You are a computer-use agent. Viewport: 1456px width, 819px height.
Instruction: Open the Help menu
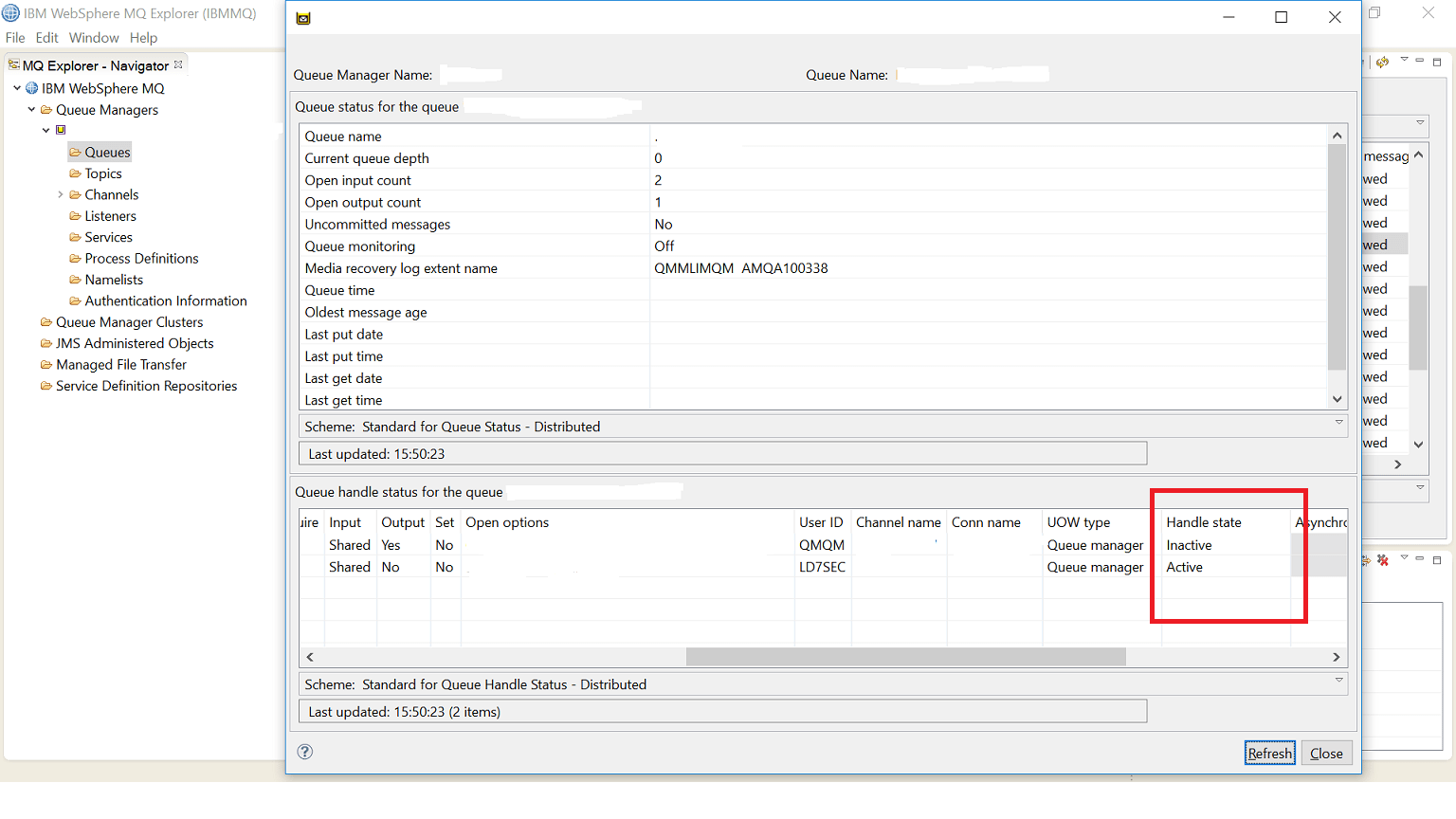(144, 38)
